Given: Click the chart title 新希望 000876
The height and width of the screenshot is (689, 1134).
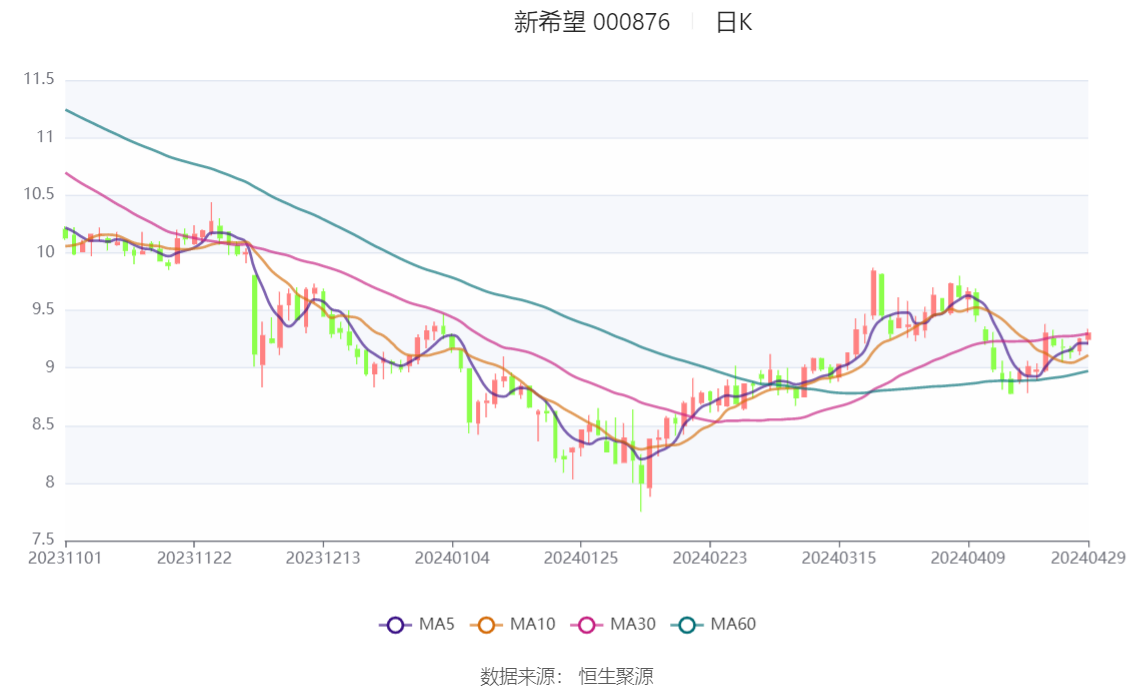Looking at the screenshot, I should coord(592,22).
